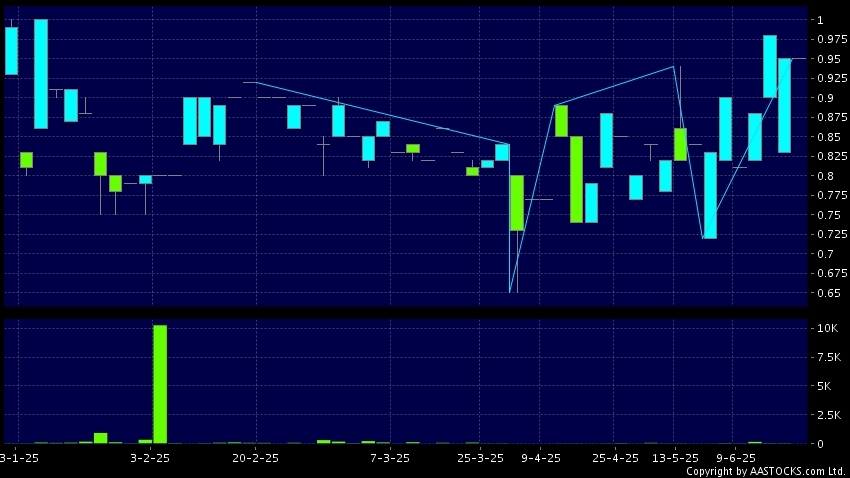Click the 0.8 price axis label

pos(825,176)
